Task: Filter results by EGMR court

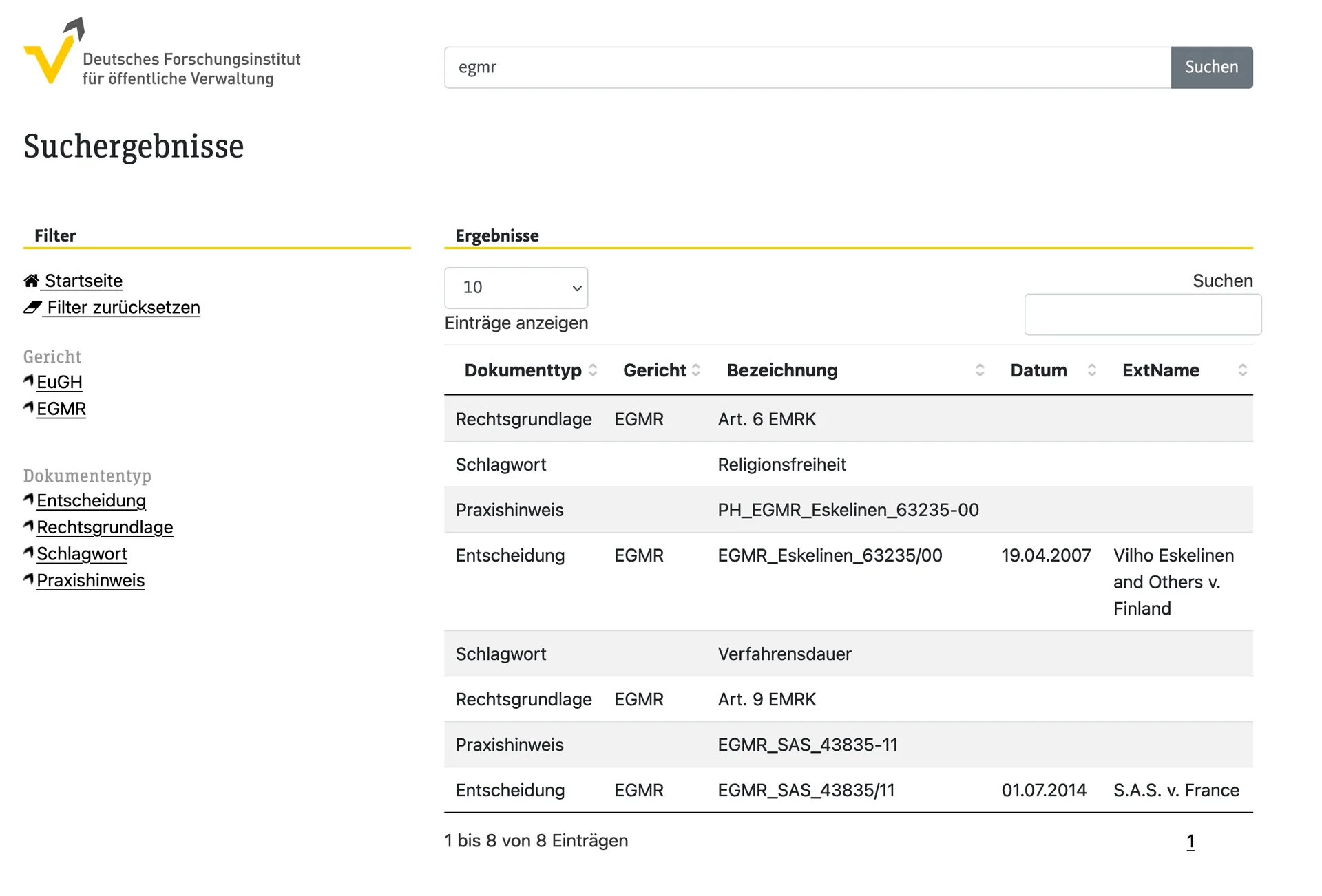Action: [x=61, y=409]
